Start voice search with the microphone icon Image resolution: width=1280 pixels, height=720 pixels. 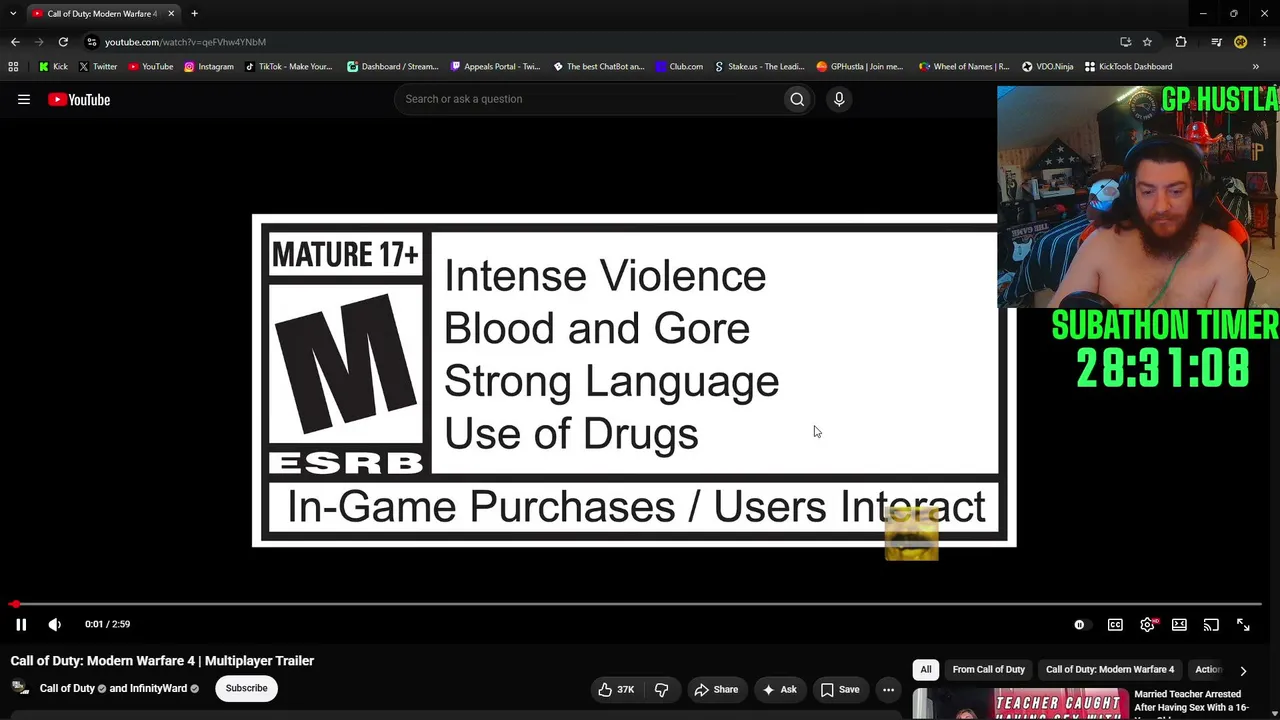[839, 99]
